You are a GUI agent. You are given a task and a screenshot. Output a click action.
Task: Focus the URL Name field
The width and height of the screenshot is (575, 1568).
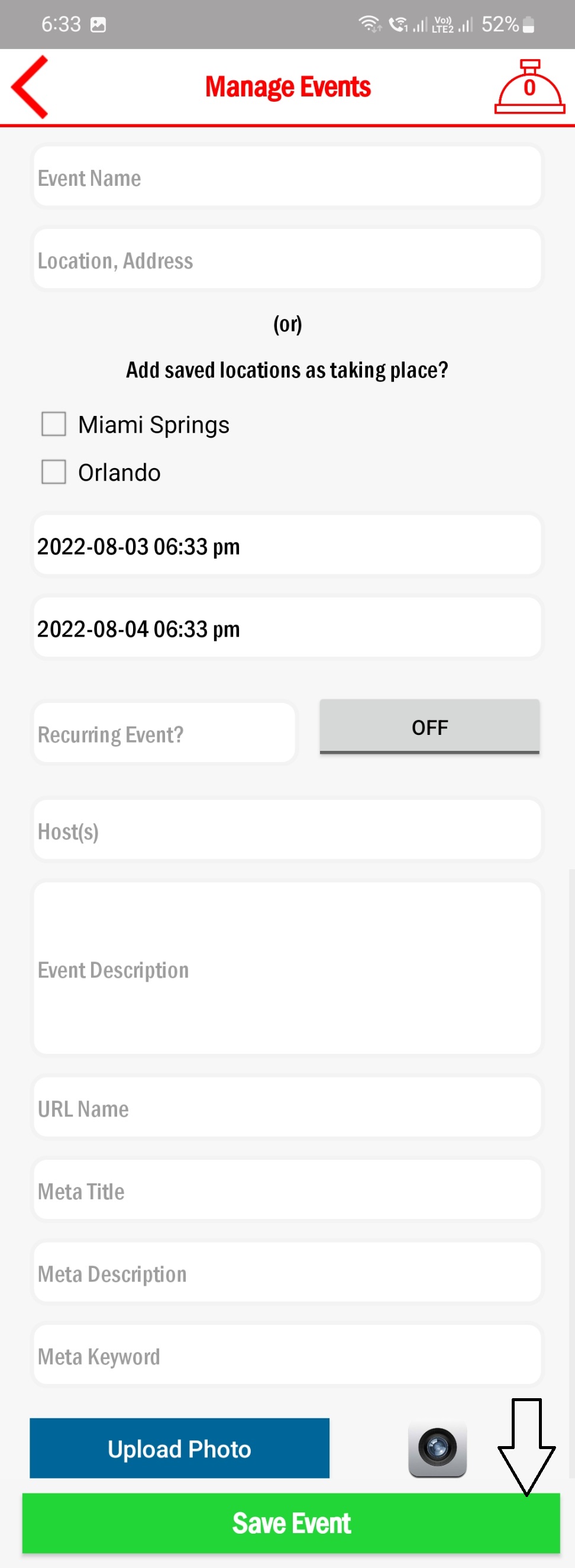[286, 1108]
